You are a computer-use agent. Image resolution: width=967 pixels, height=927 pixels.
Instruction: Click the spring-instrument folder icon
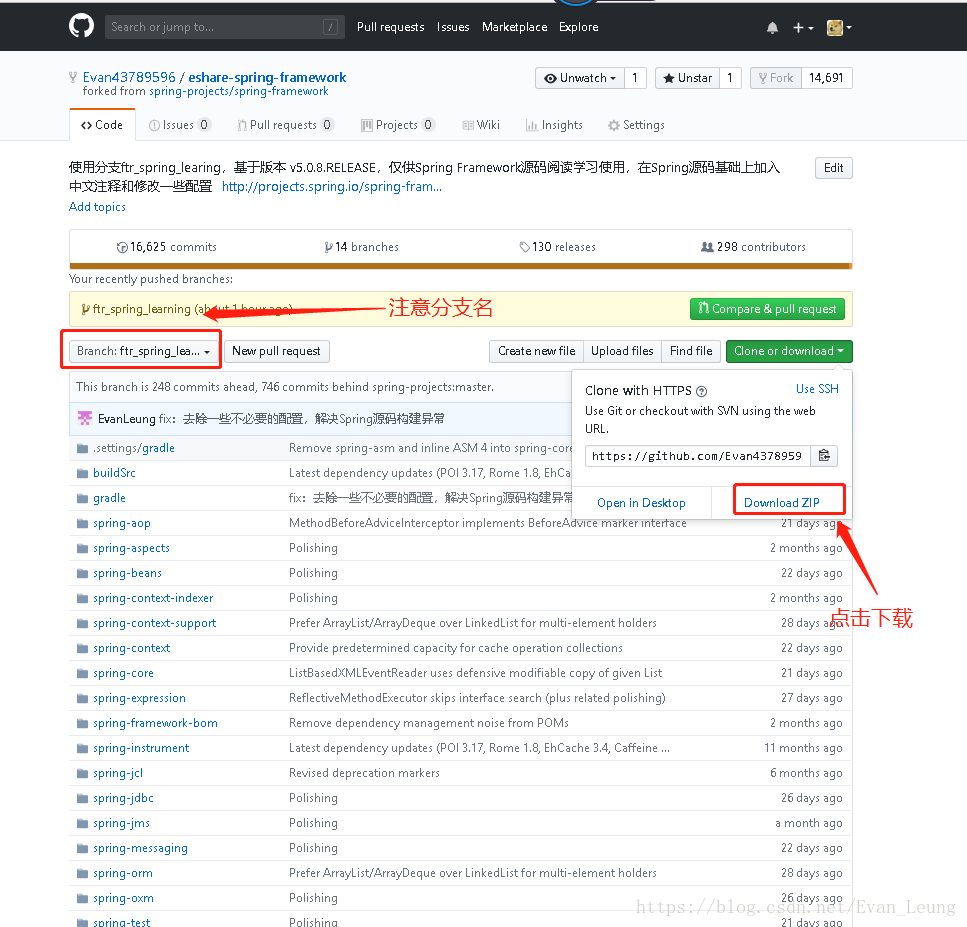tap(82, 748)
